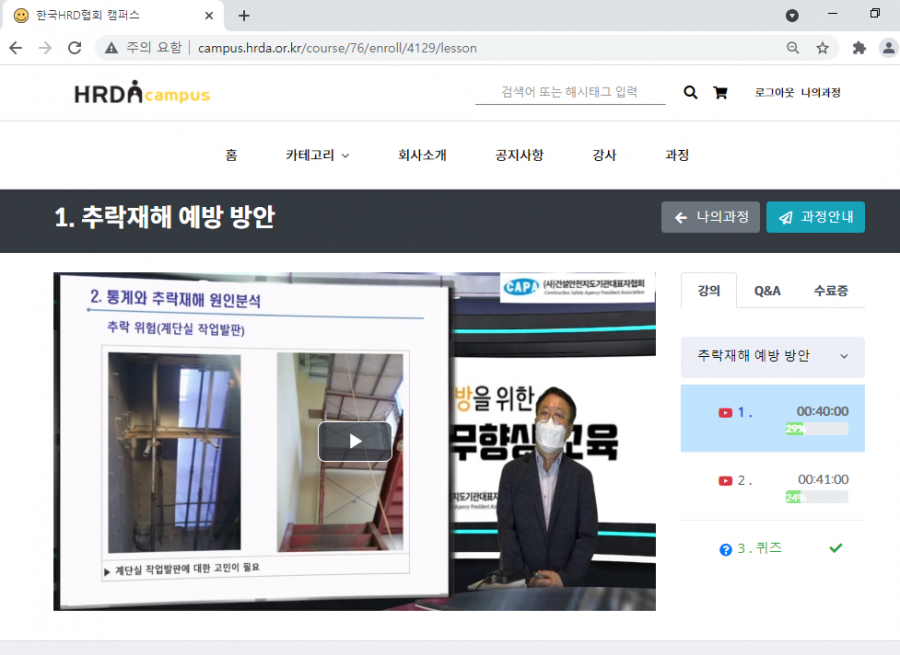Switch to the Q&A tab

tap(767, 291)
